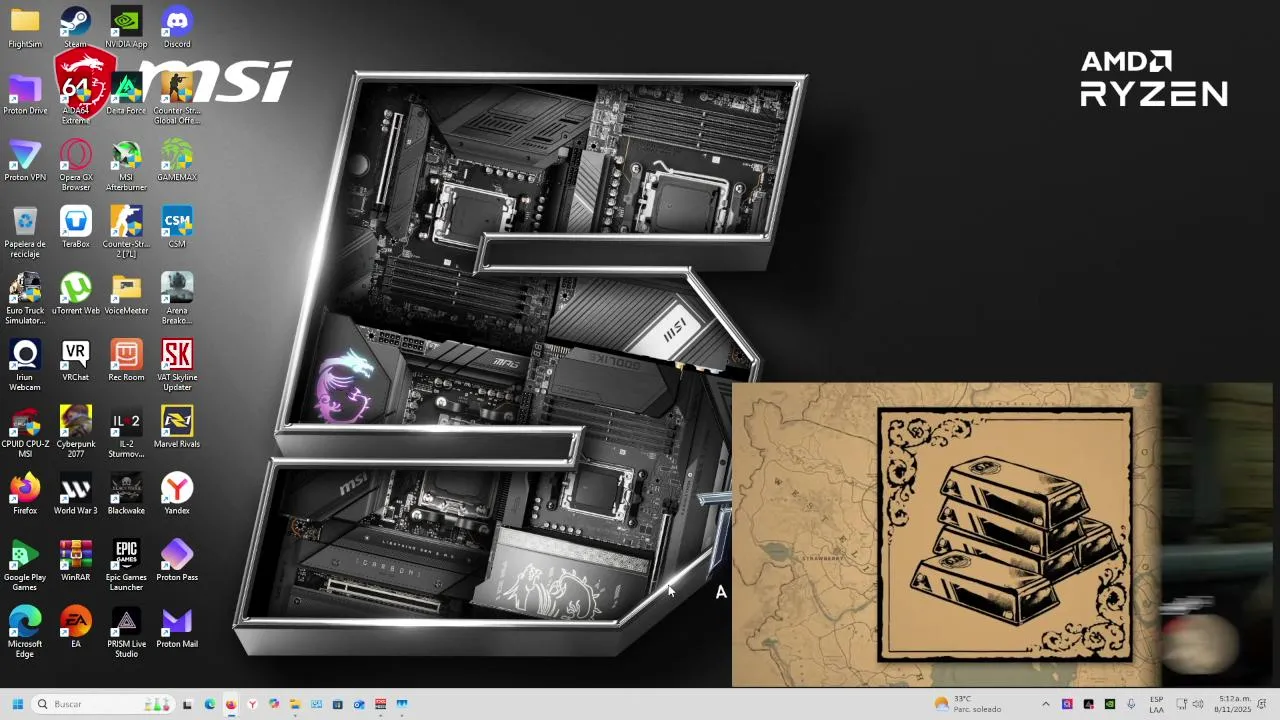Image resolution: width=1280 pixels, height=720 pixels.
Task: Open IL-2 Sturmovik desktop icon
Action: tap(126, 432)
